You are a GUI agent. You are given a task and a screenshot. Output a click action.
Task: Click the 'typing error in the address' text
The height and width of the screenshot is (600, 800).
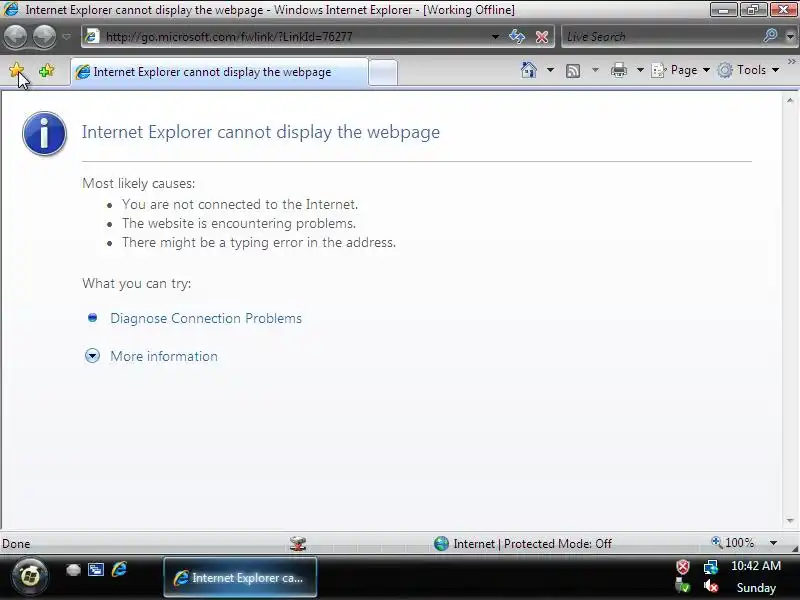pos(313,242)
